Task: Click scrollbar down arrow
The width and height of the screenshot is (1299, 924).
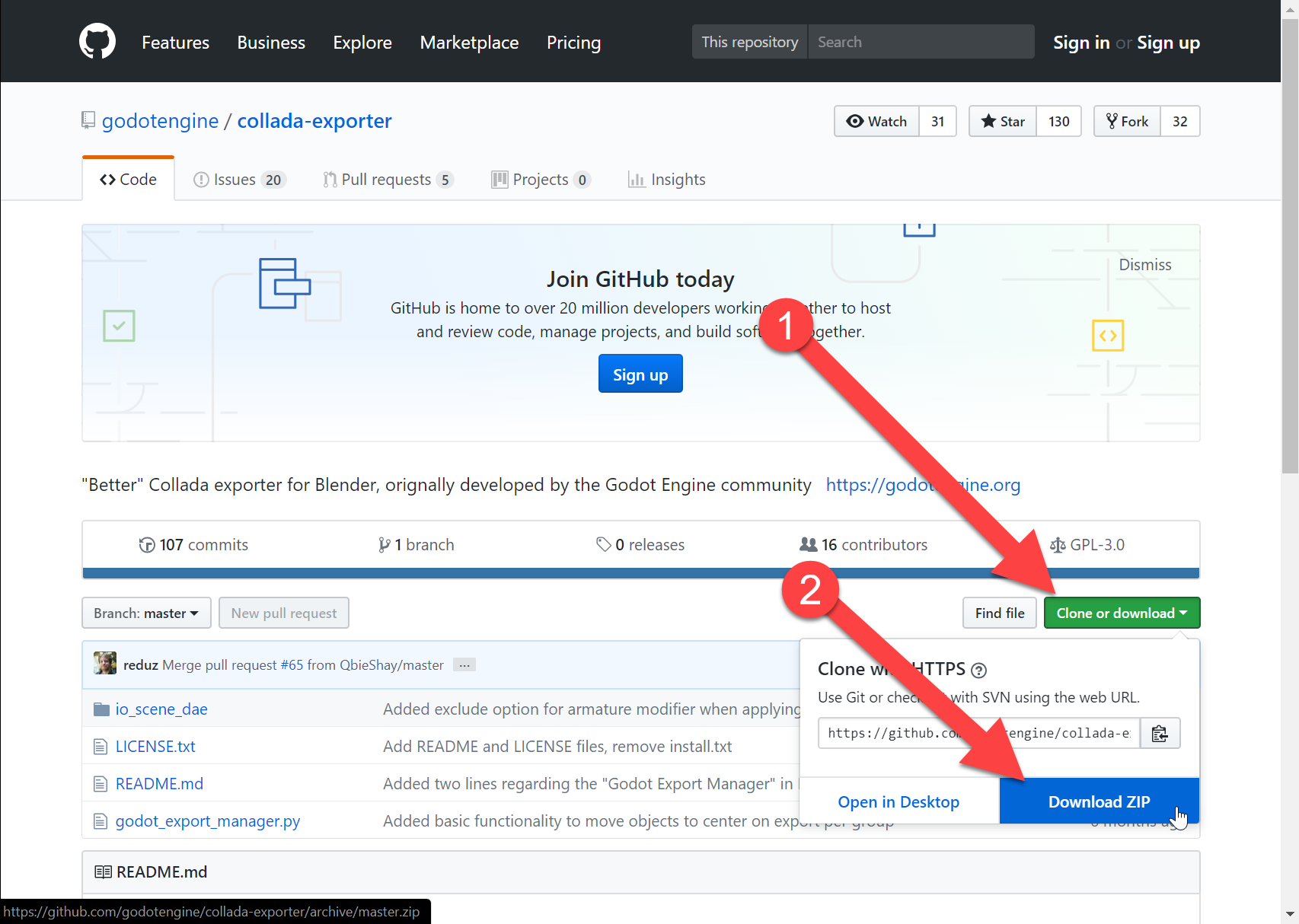Action: [1290, 914]
